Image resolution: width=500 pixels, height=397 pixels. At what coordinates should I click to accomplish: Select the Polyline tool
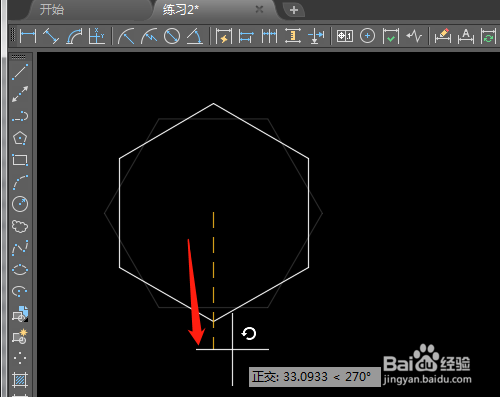[x=20, y=116]
